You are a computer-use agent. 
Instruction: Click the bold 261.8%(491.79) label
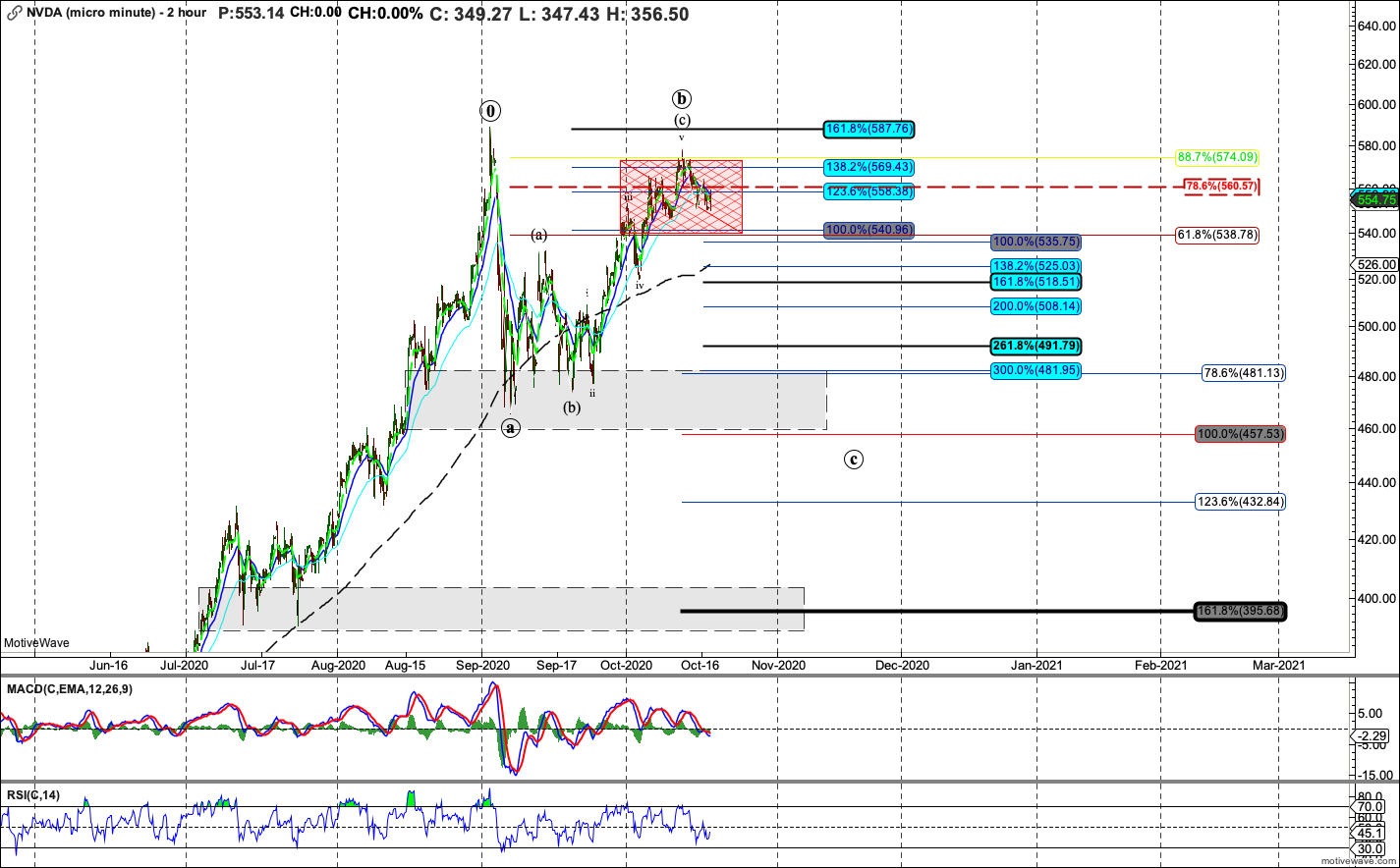point(1036,346)
